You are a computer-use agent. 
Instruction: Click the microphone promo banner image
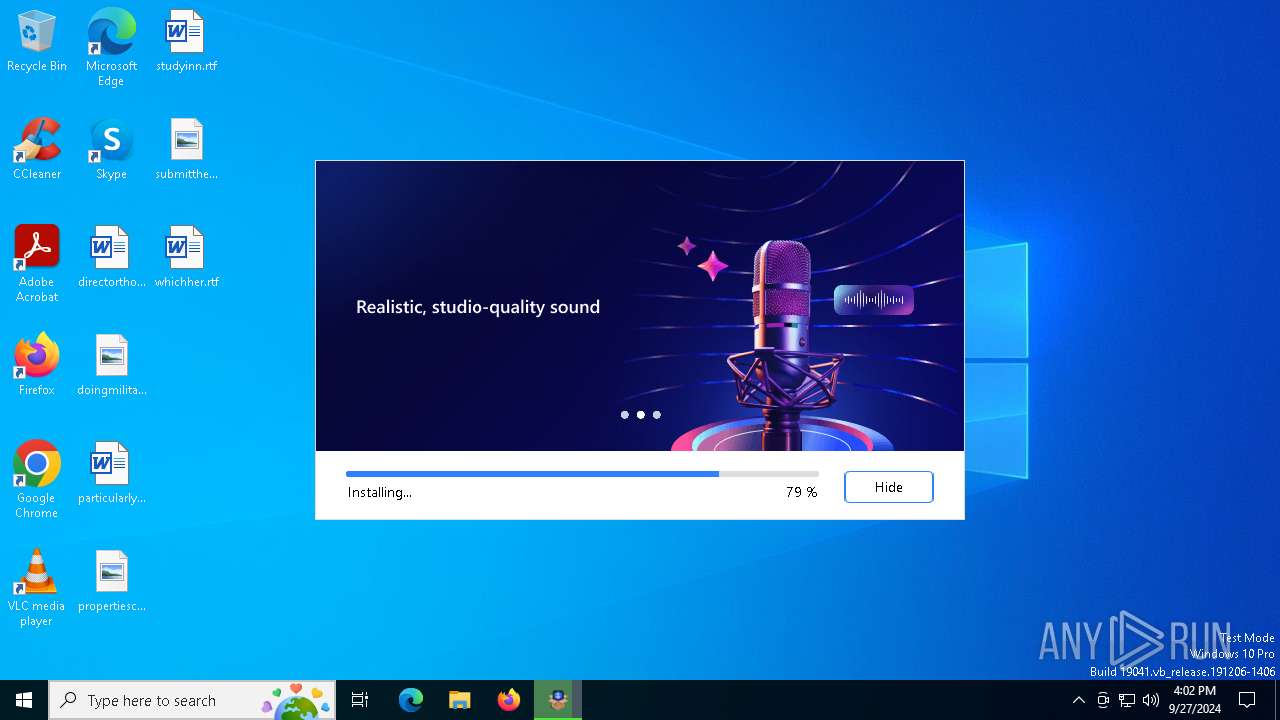640,306
